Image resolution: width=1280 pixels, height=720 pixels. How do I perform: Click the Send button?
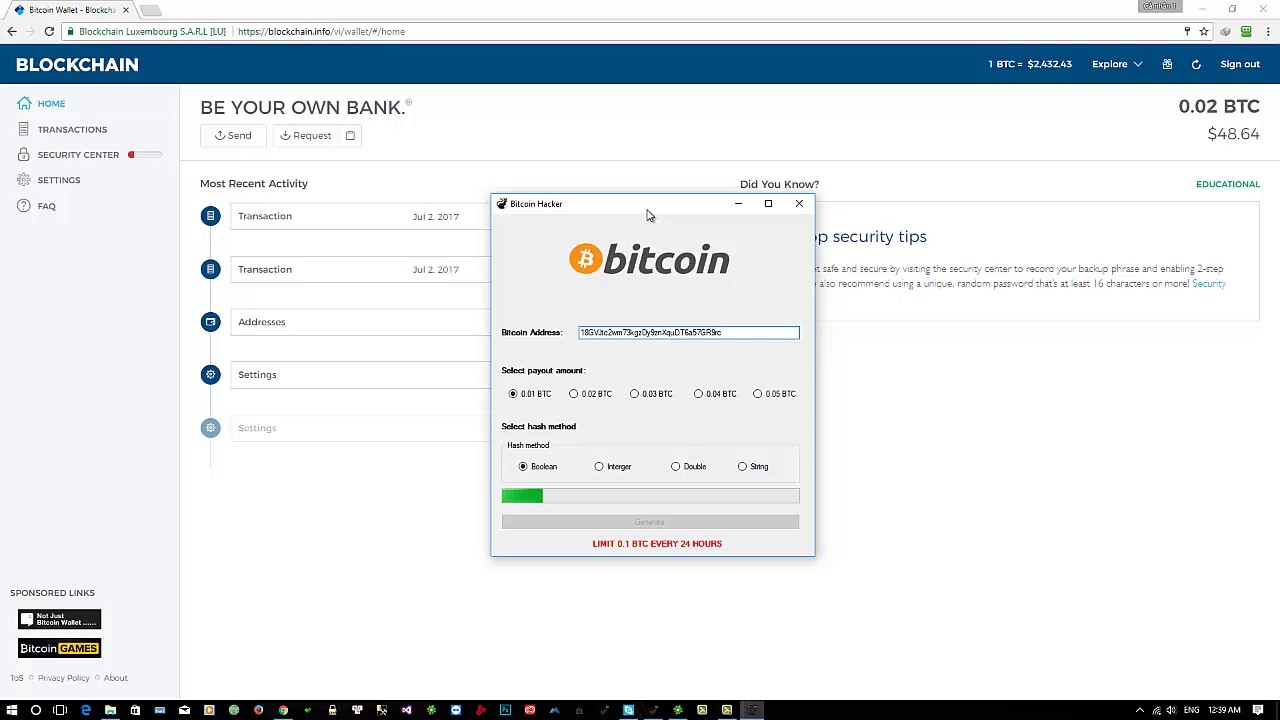pos(233,135)
